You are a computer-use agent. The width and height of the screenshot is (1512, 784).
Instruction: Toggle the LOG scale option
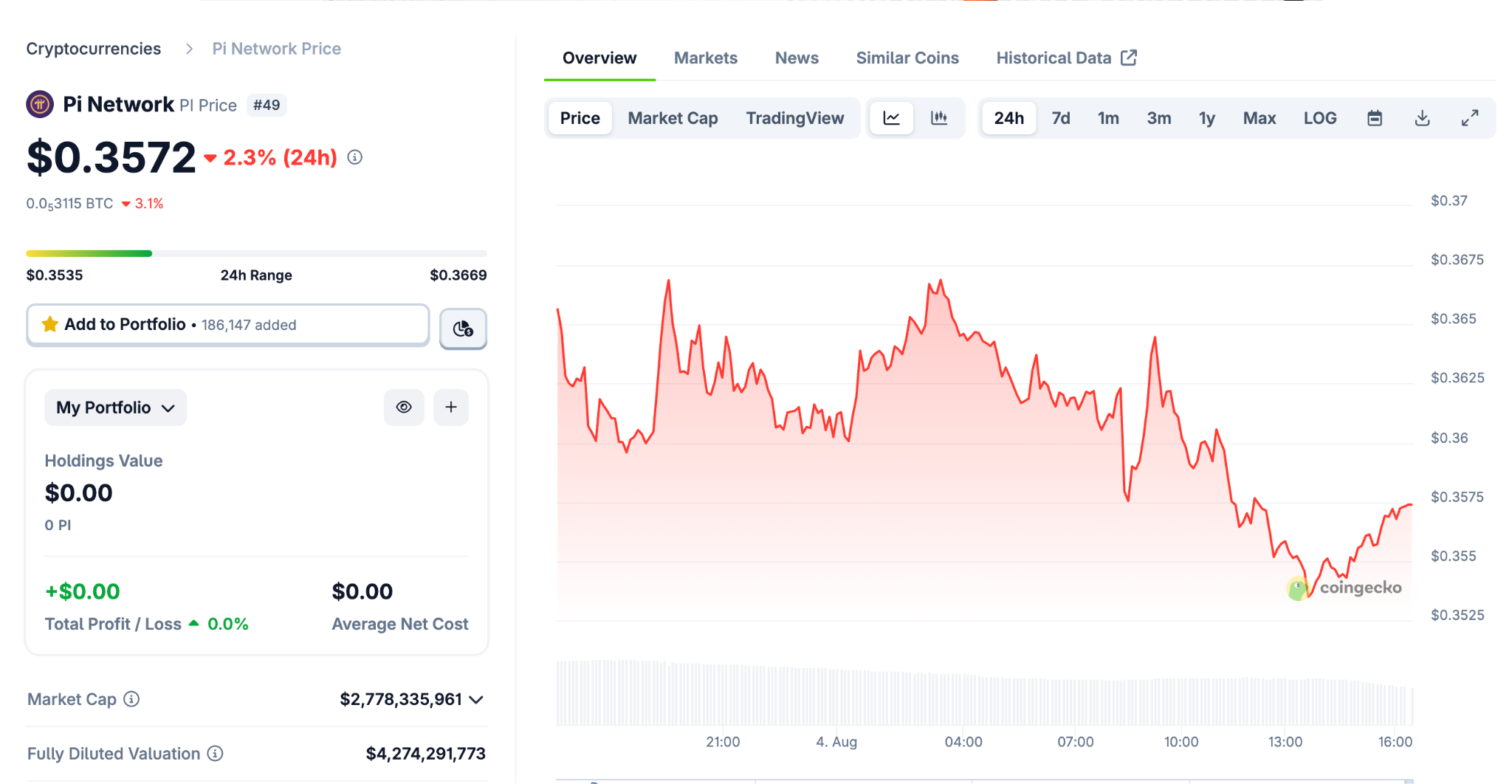pos(1320,118)
